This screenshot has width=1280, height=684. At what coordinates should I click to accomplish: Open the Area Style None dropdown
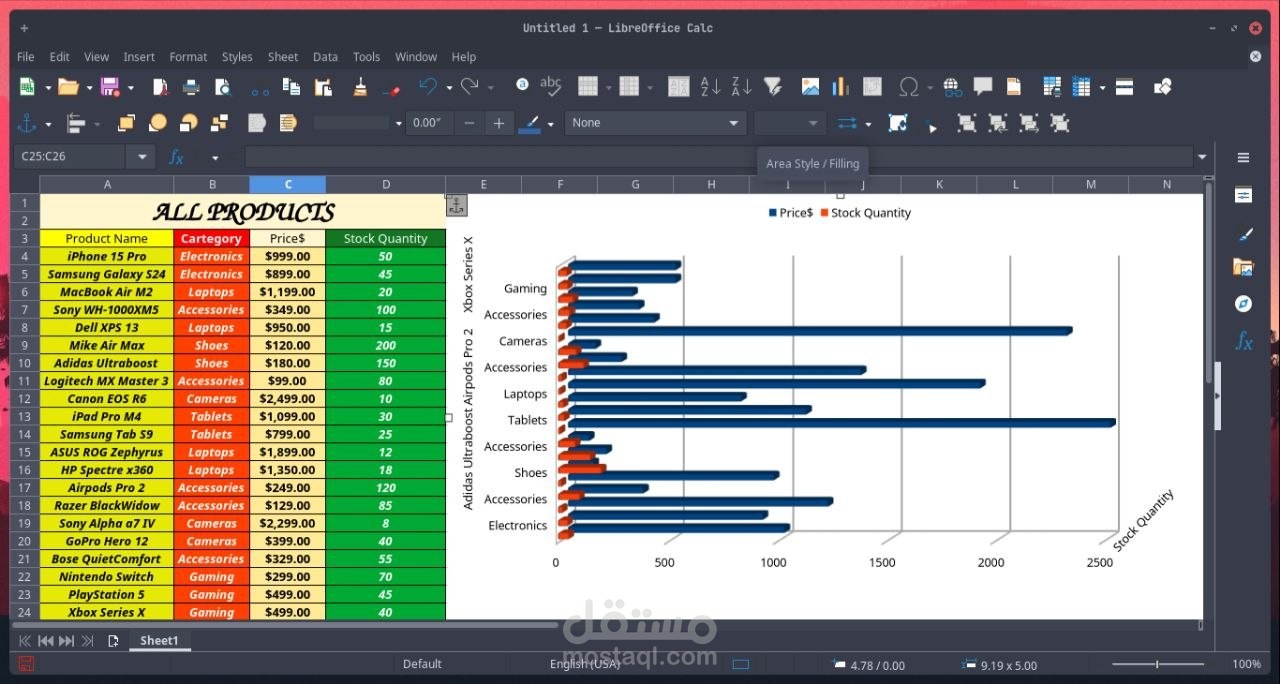pyautogui.click(x=655, y=123)
